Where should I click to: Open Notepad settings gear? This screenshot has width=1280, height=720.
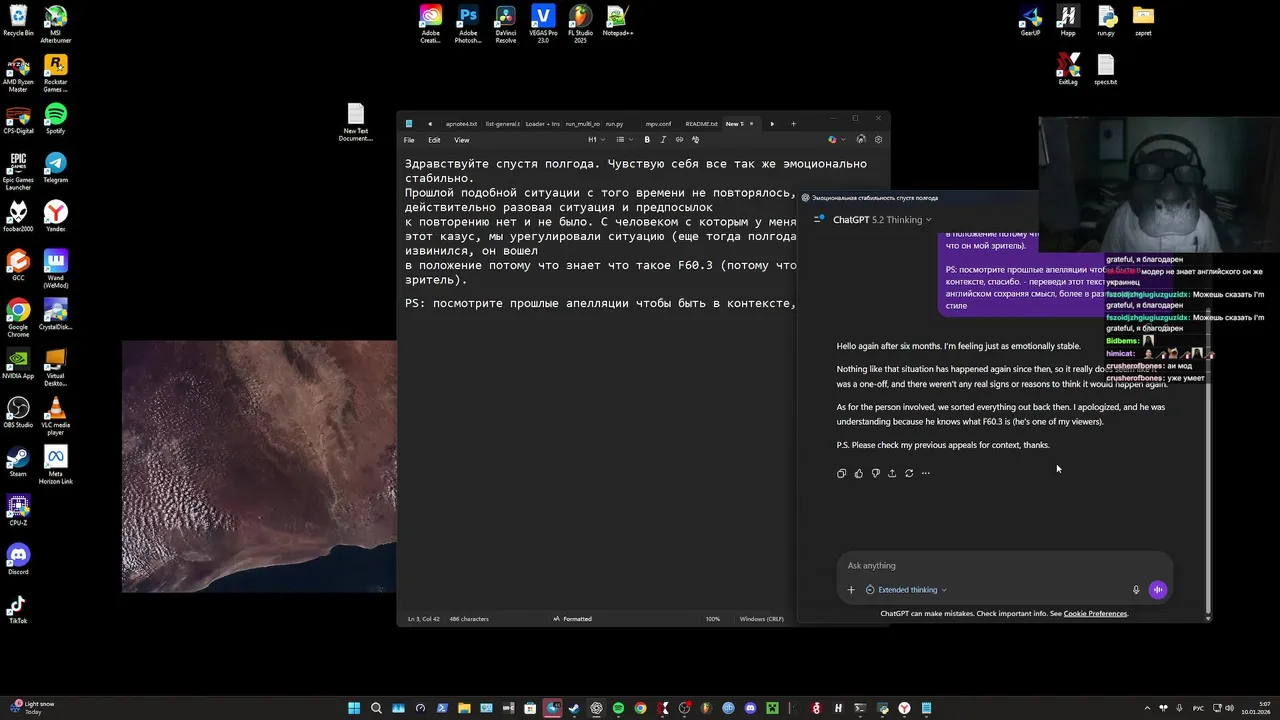(x=878, y=140)
